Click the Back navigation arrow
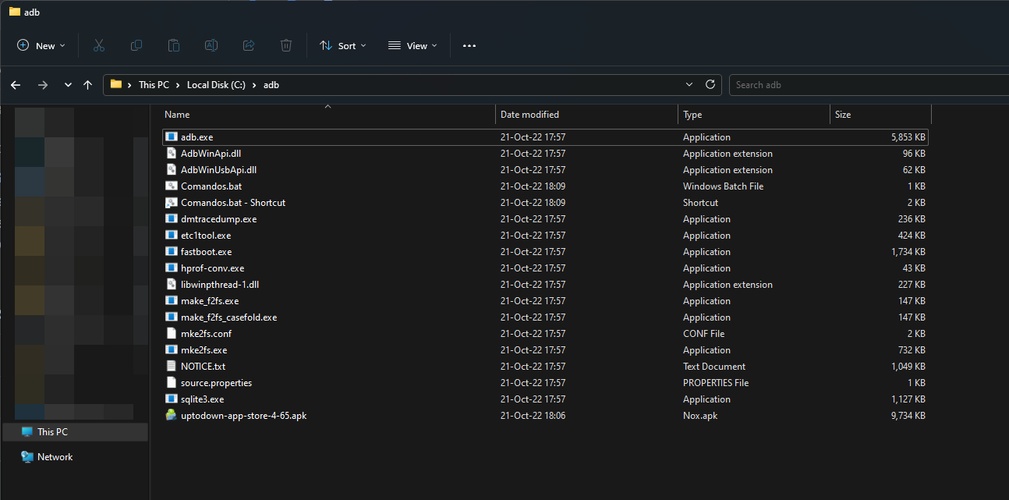 [16, 85]
